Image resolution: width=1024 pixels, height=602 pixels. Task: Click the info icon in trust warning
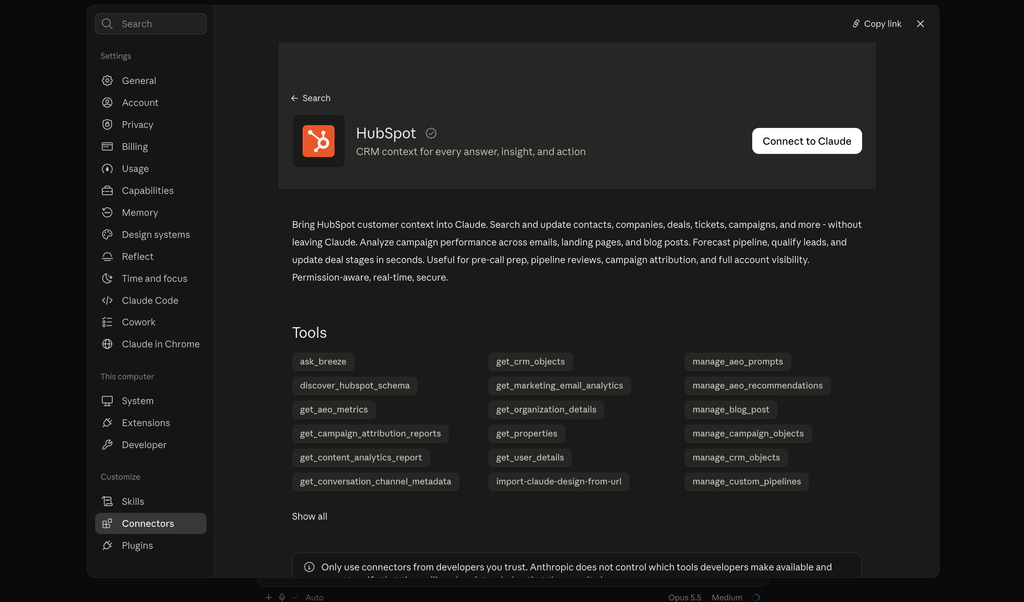(x=309, y=567)
